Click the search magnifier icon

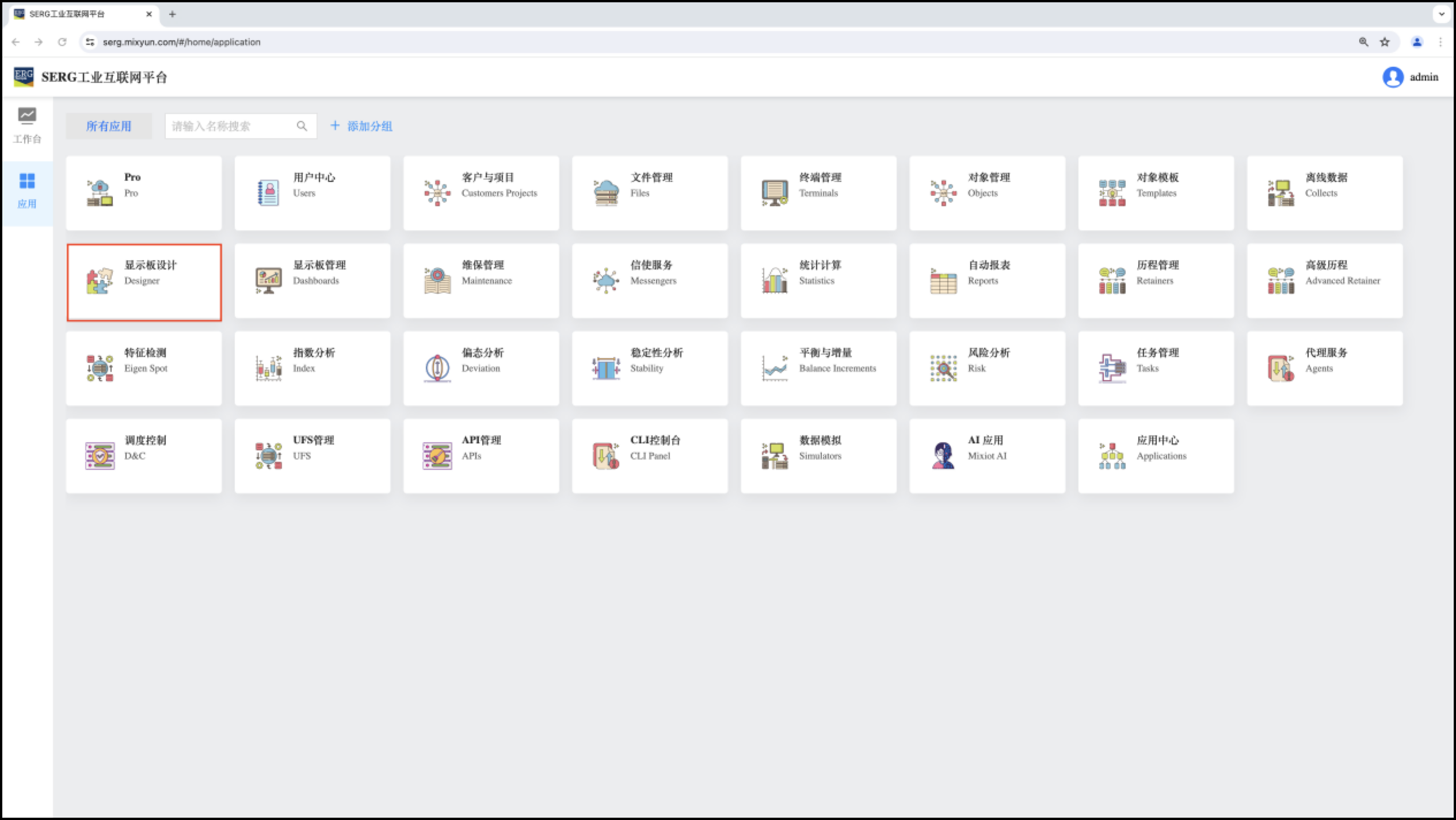point(302,126)
